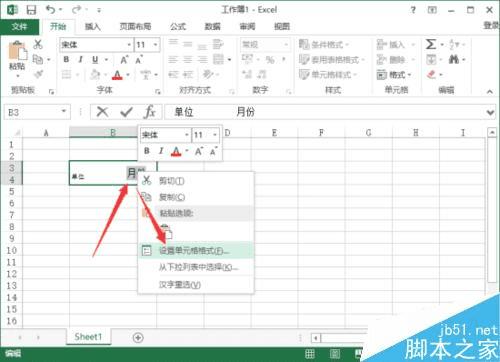500x362 pixels.
Task: Click the Fill Color bucket in ribbon
Action: 95,74
